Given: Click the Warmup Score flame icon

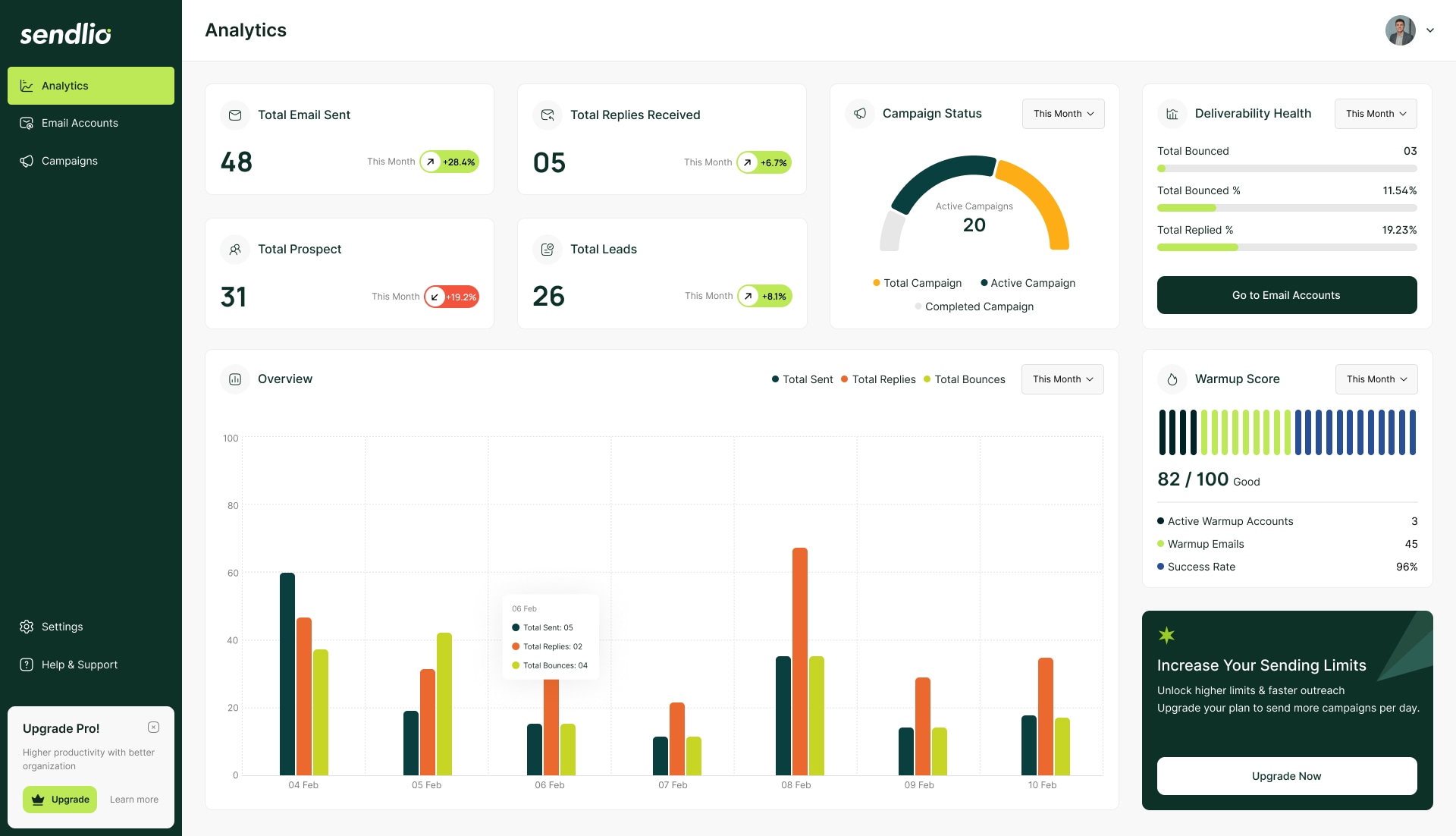Looking at the screenshot, I should pyautogui.click(x=1172, y=379).
